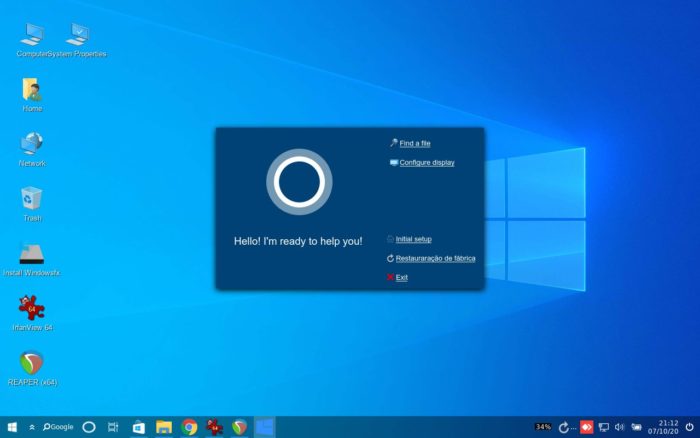Click the large assistant circle logo
Viewport: 700px width, 438px height.
(299, 182)
